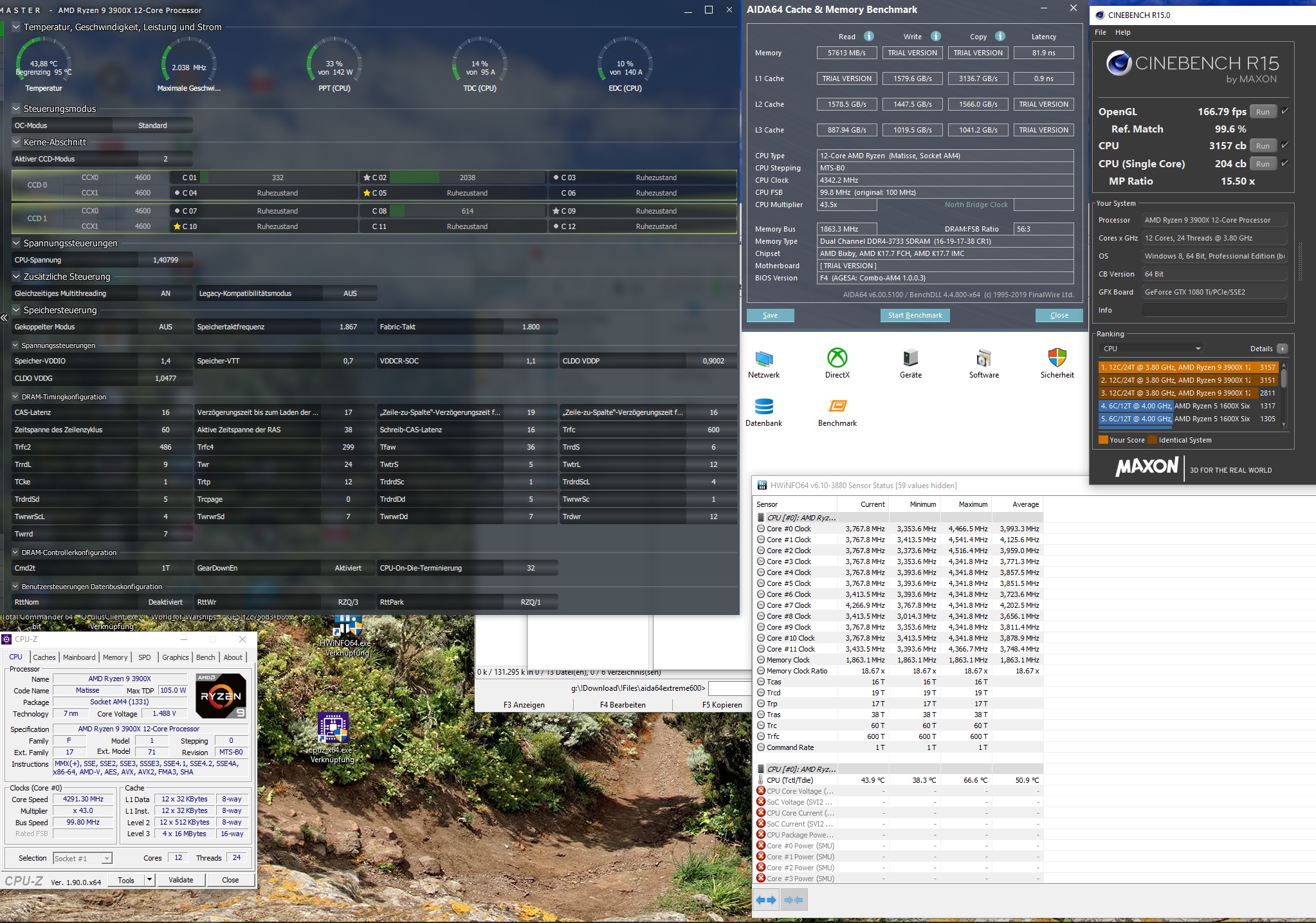
Task: Open the Cinebench File menu
Action: (x=1101, y=32)
